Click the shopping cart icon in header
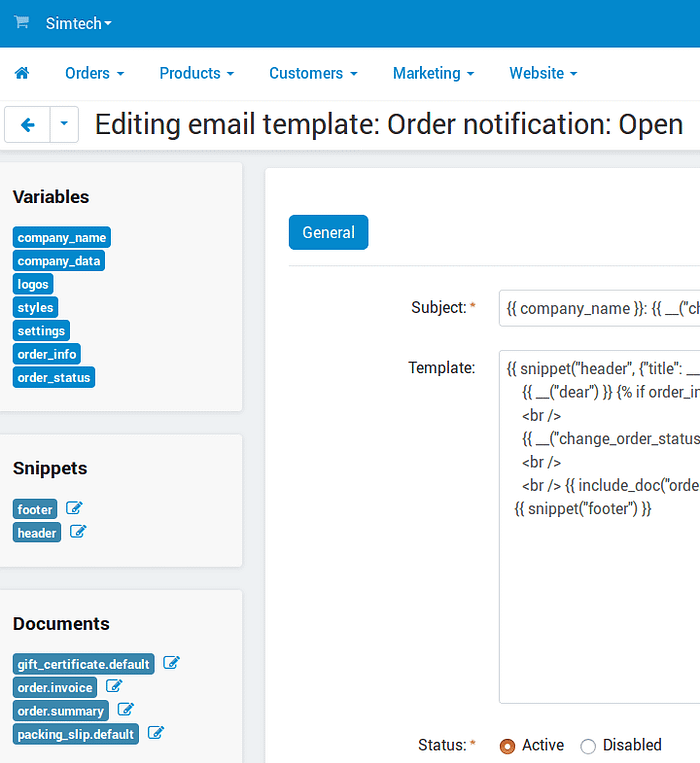Viewport: 700px width, 763px height. (21, 23)
